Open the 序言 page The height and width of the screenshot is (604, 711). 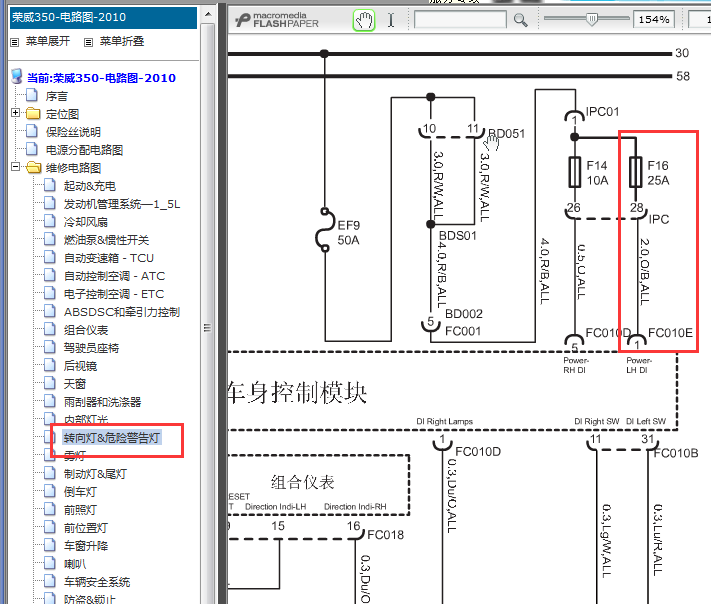(57, 96)
